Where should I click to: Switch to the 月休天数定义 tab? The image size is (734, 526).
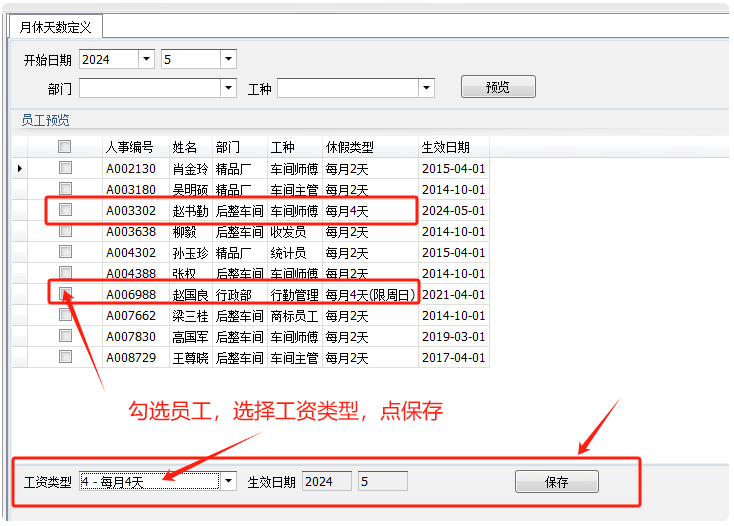pyautogui.click(x=56, y=27)
